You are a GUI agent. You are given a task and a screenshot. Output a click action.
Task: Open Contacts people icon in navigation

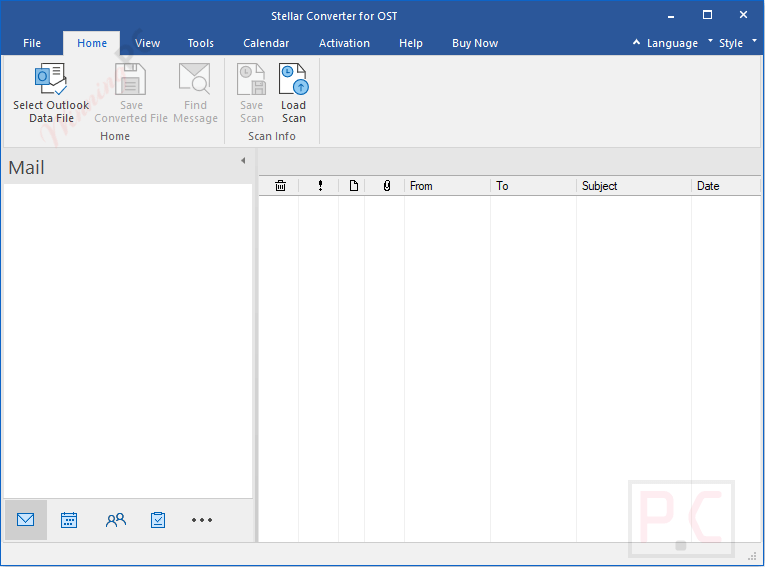tap(116, 520)
